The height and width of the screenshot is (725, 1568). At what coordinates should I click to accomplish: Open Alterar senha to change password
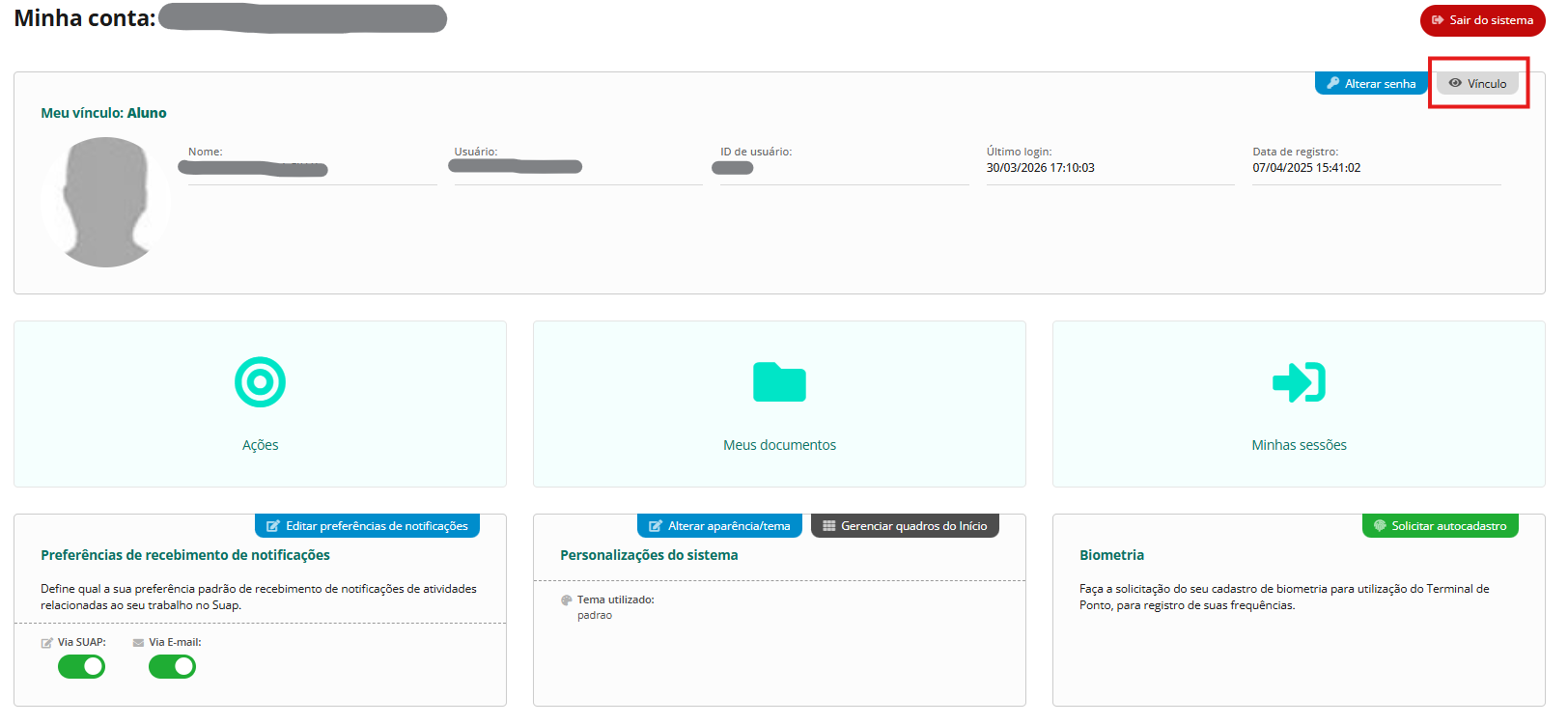(x=1371, y=84)
